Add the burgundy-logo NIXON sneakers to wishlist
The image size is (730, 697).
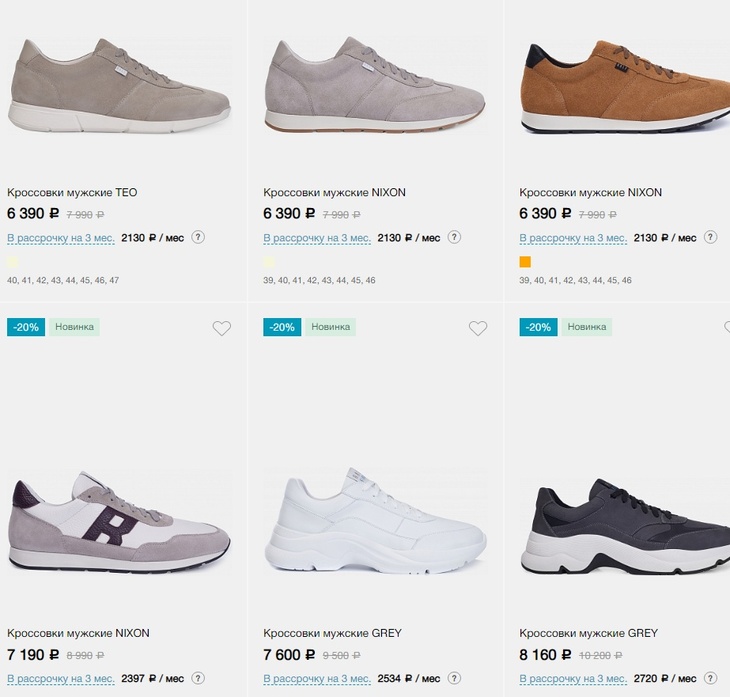coord(221,328)
